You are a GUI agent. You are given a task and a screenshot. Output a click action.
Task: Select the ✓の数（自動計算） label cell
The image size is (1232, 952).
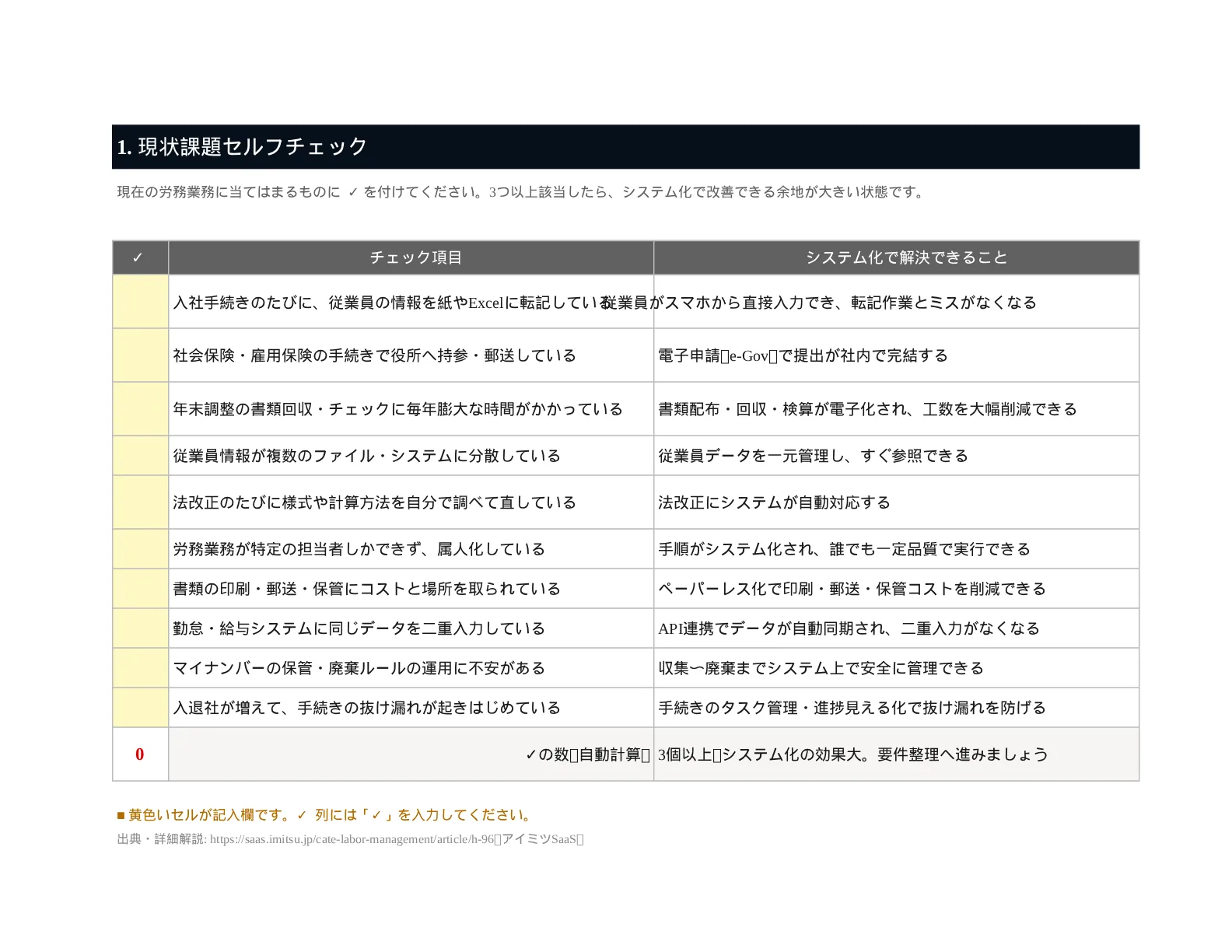(x=411, y=754)
